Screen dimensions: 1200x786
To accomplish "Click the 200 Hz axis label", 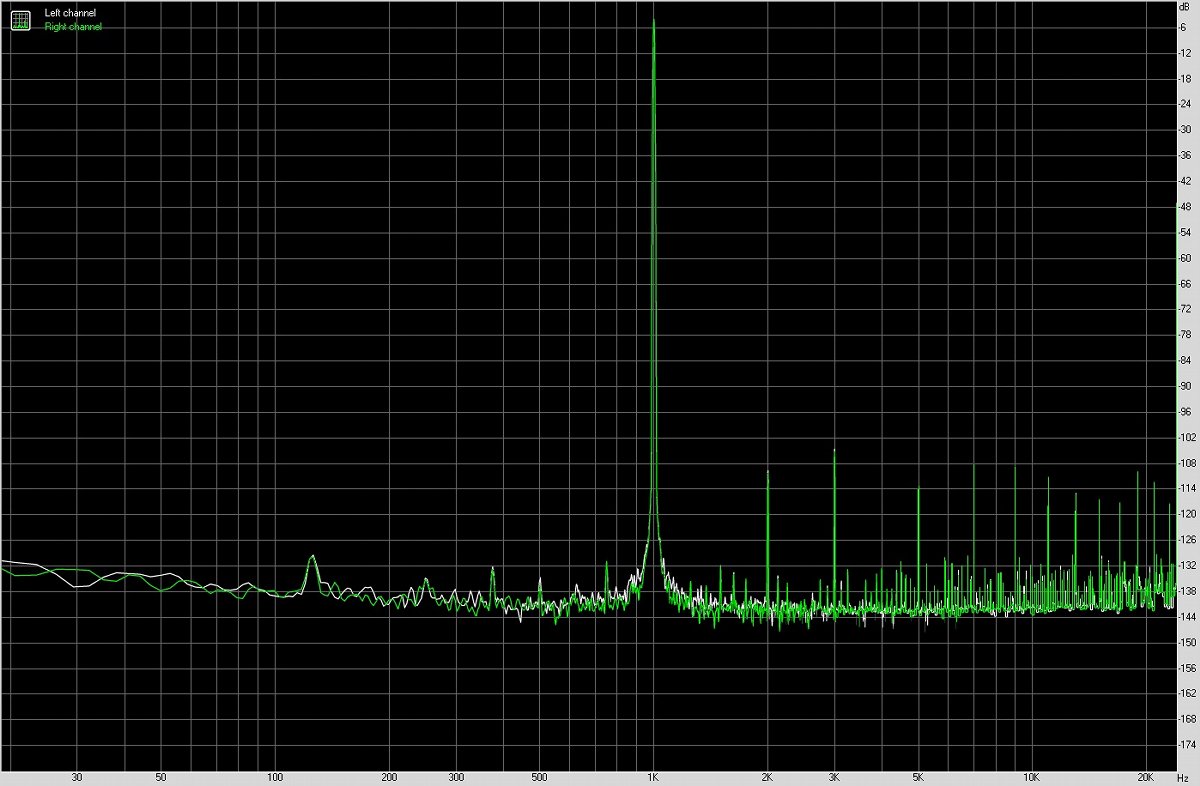I will [x=390, y=775].
